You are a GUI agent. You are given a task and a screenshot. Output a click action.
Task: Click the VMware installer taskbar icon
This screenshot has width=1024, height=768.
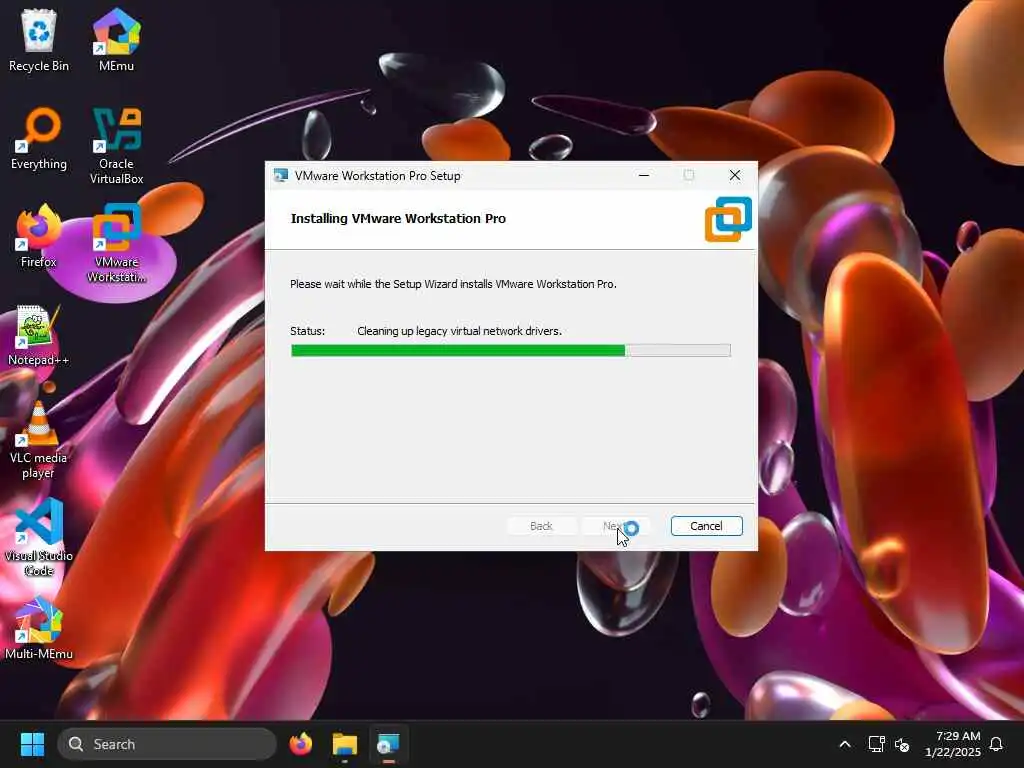coord(388,744)
